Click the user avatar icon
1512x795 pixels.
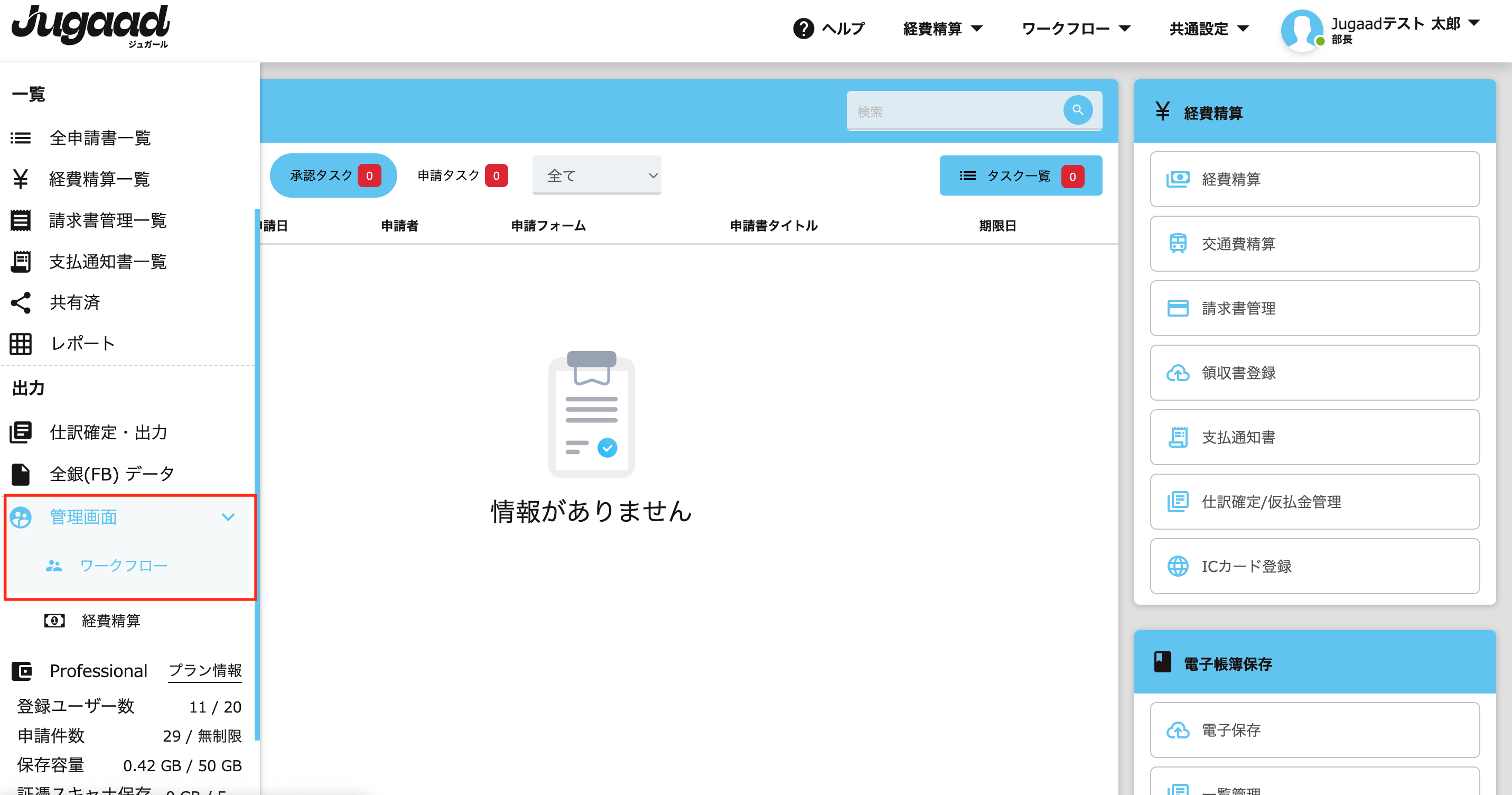pos(1301,30)
